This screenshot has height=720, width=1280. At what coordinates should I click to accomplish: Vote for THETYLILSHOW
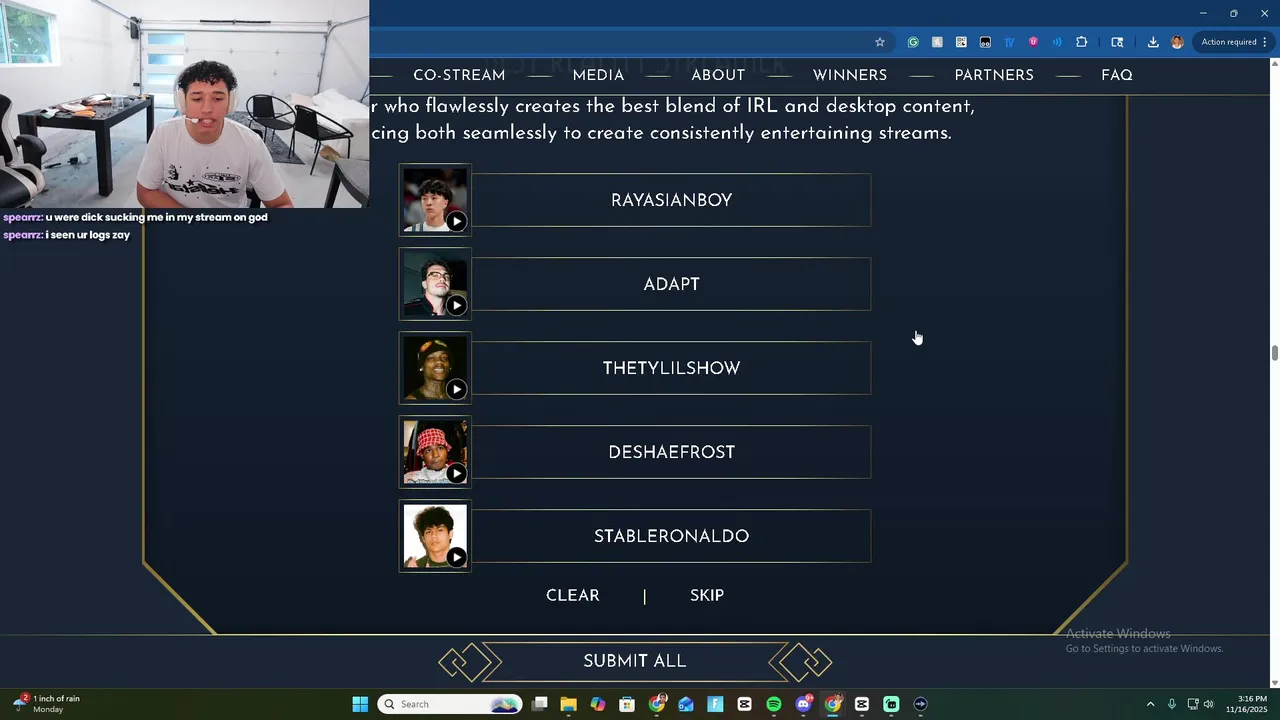tap(671, 368)
